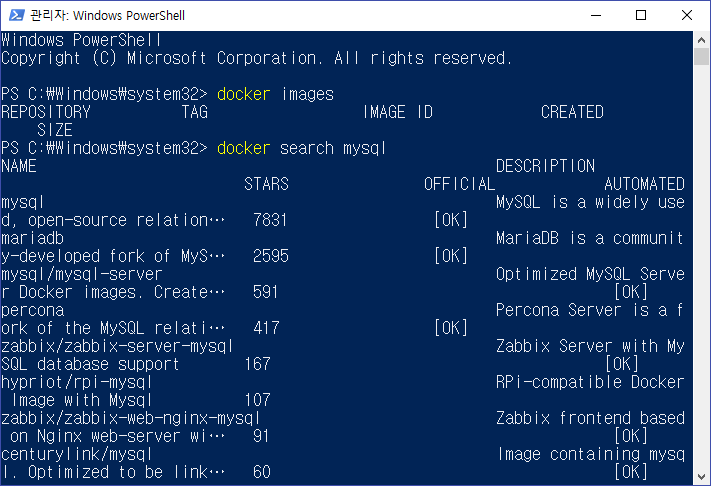Minimize the PowerShell window

(x=596, y=15)
